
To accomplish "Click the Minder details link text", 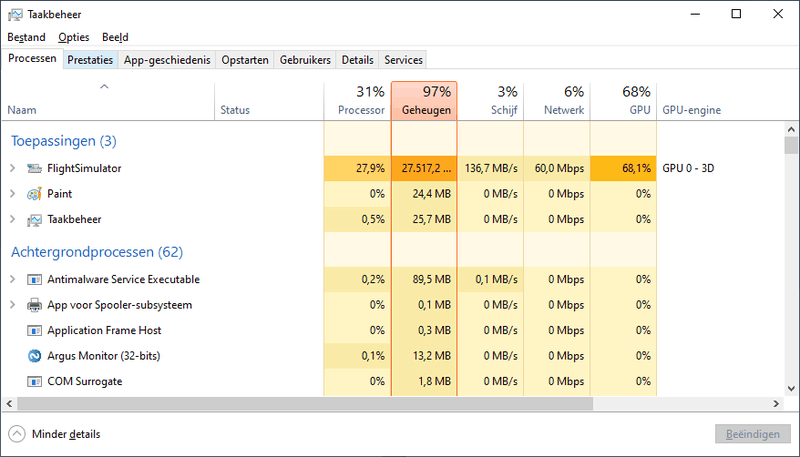I will pyautogui.click(x=66, y=434).
